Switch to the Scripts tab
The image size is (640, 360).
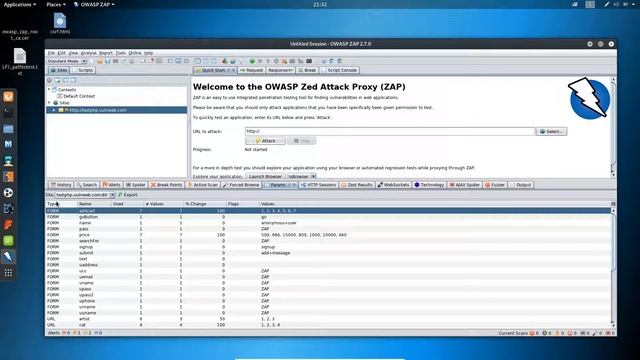pos(83,70)
